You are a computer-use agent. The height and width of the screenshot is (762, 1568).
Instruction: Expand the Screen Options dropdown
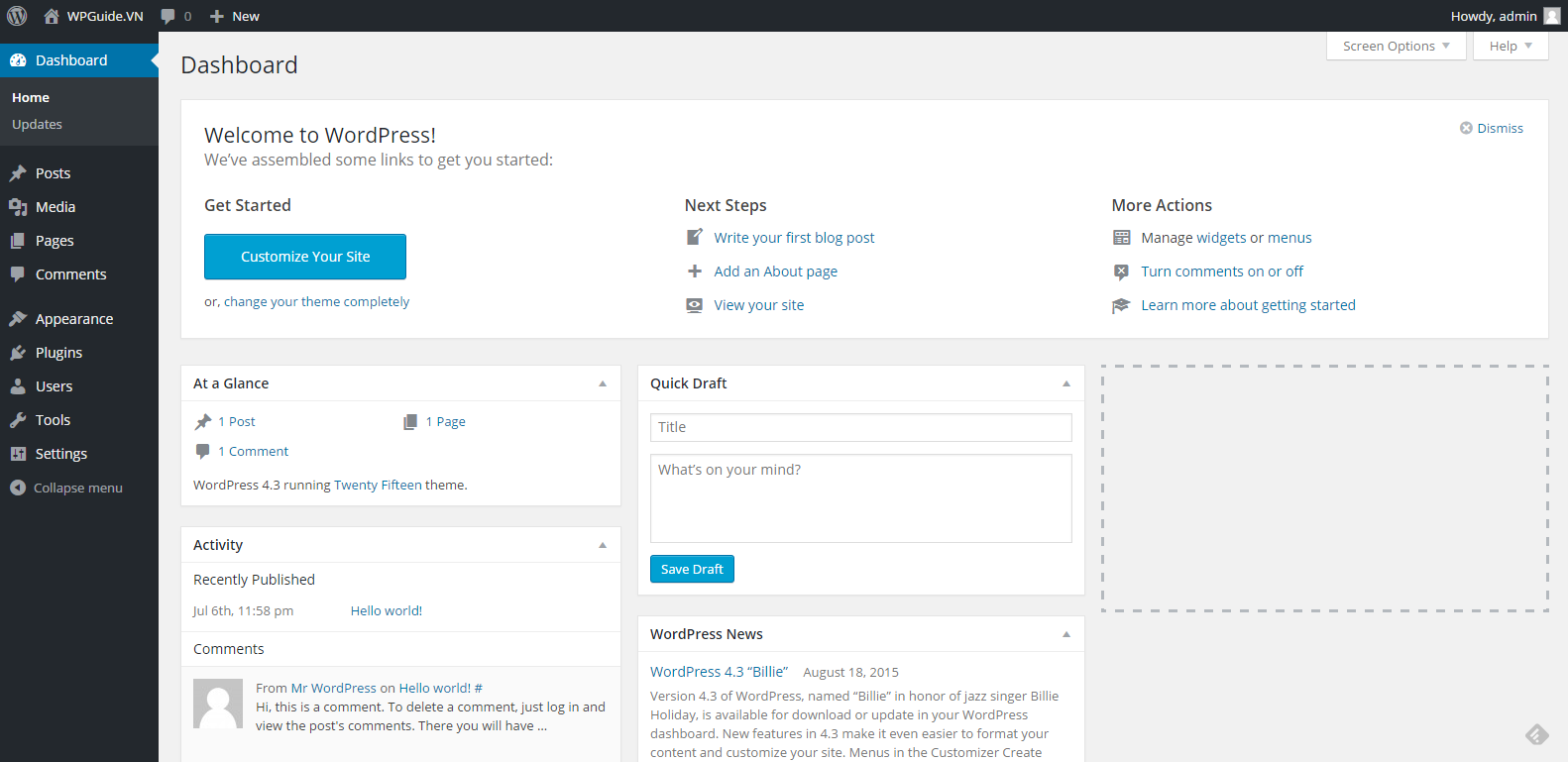coord(1396,47)
